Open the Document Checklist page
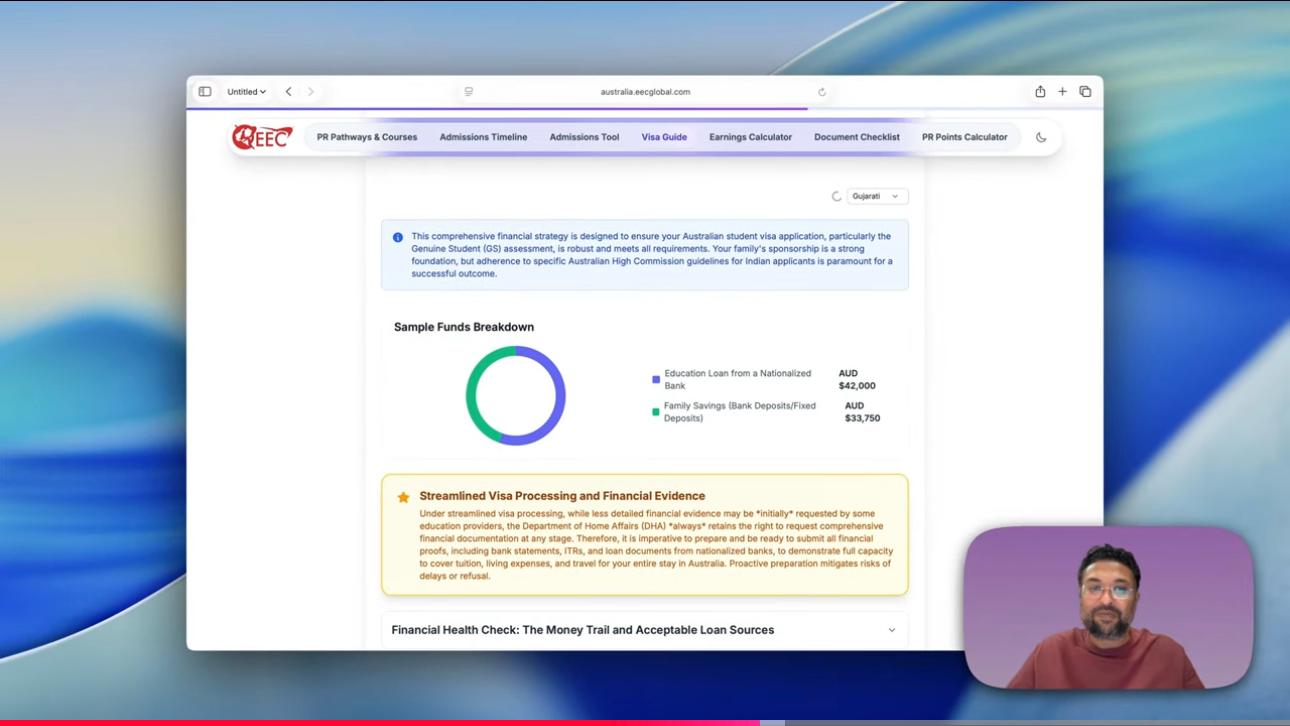This screenshot has height=726, width=1290. [x=856, y=136]
